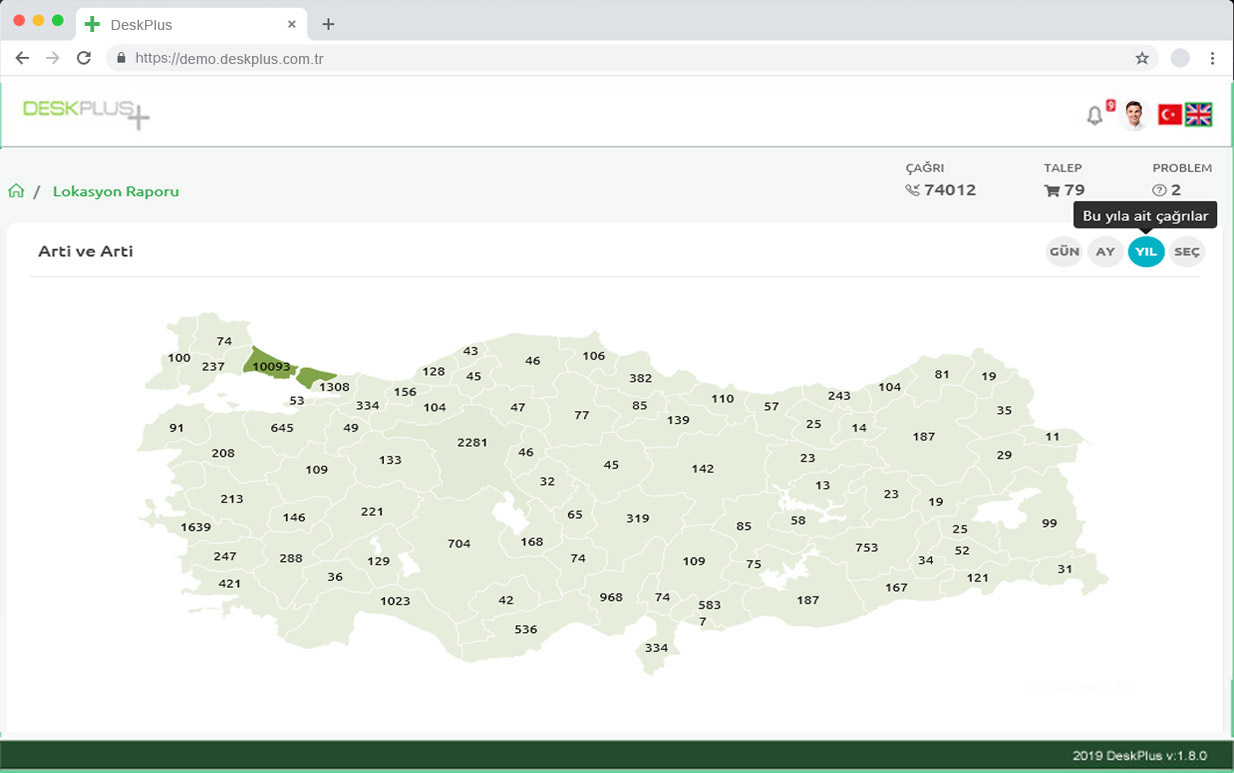Click the phone icon next to ÇAĞRI count
1234x773 pixels.
[x=913, y=189]
